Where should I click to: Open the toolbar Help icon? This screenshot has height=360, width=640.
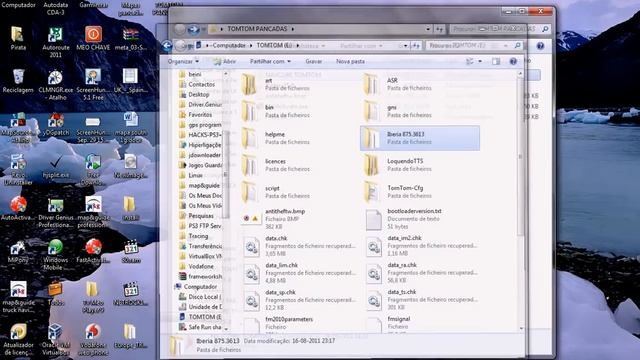(x=513, y=62)
